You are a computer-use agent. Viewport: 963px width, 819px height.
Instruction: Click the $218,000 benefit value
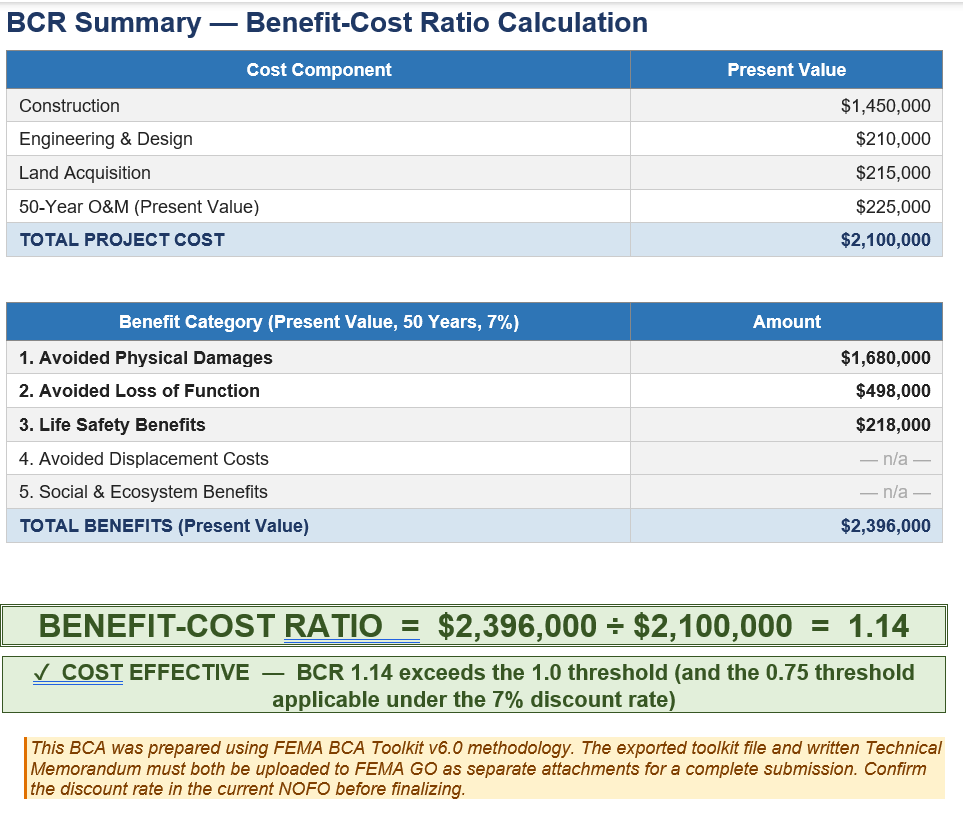(x=893, y=424)
